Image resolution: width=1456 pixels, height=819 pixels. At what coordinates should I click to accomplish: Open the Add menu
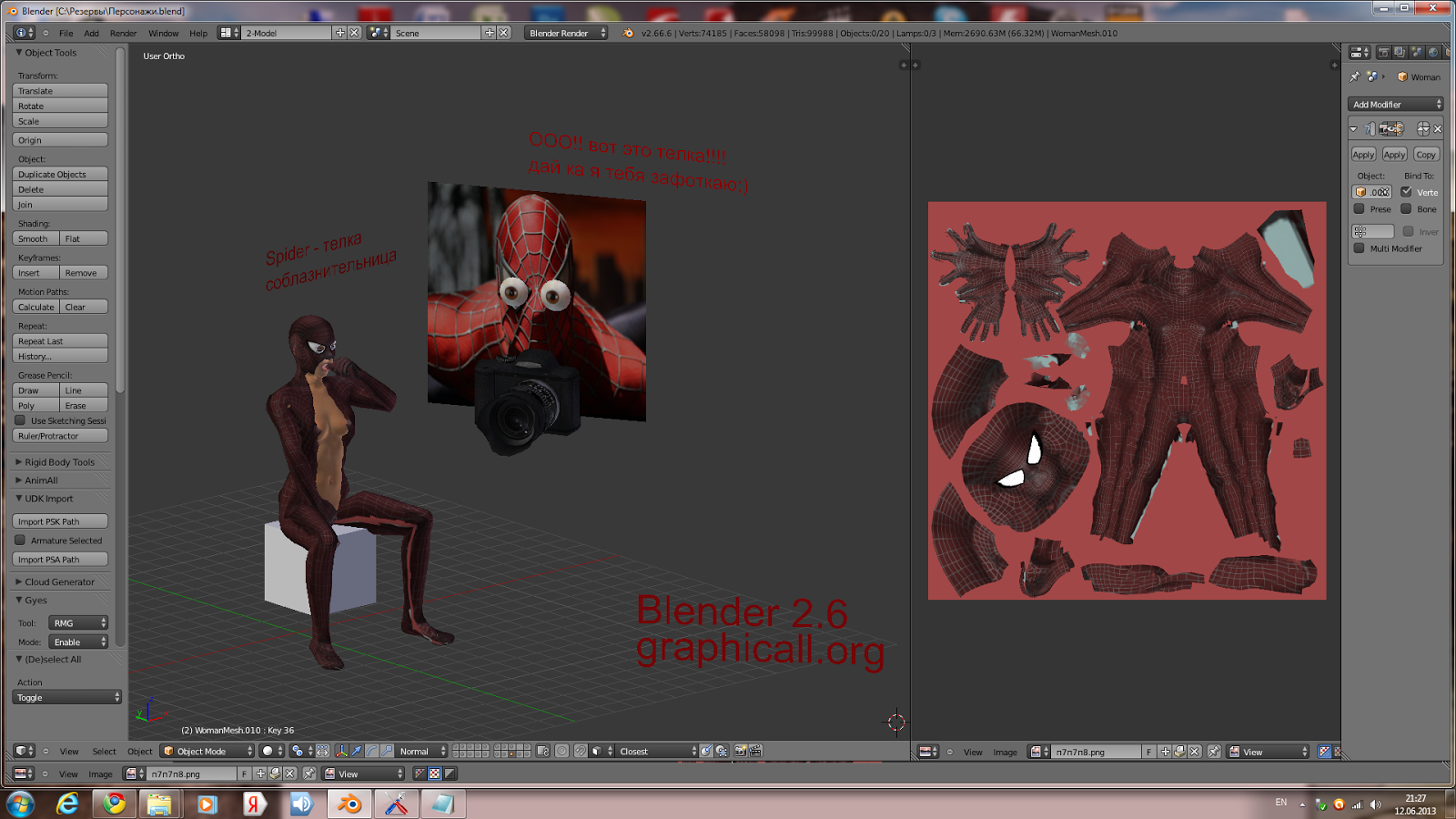click(x=92, y=34)
